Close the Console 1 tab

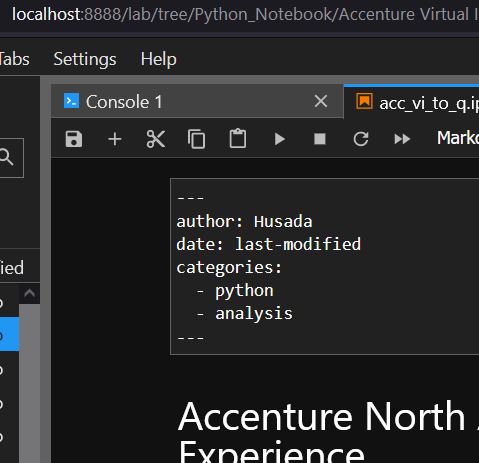[321, 101]
